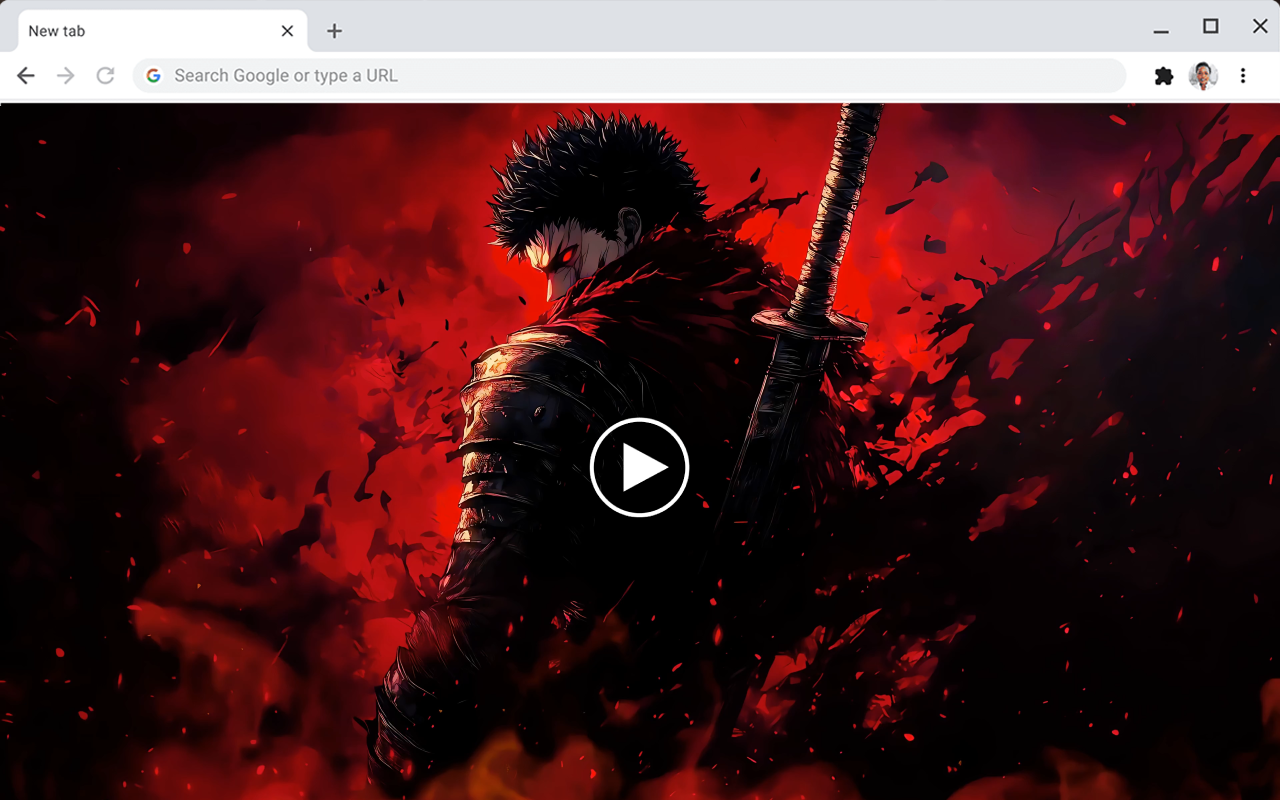Close the 'New tab' tab
1280x800 pixels.
pos(287,31)
